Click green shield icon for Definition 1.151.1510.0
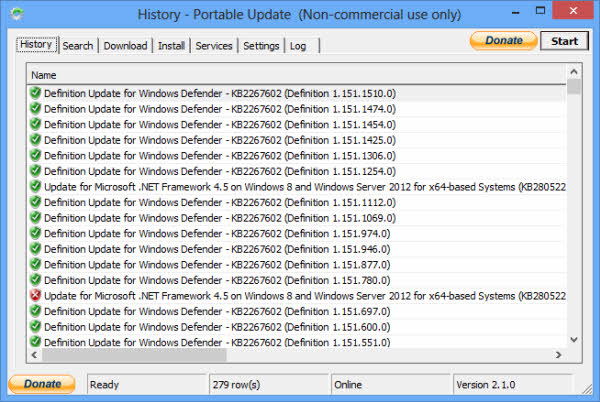Viewport: 600px width, 402px height. (35, 93)
